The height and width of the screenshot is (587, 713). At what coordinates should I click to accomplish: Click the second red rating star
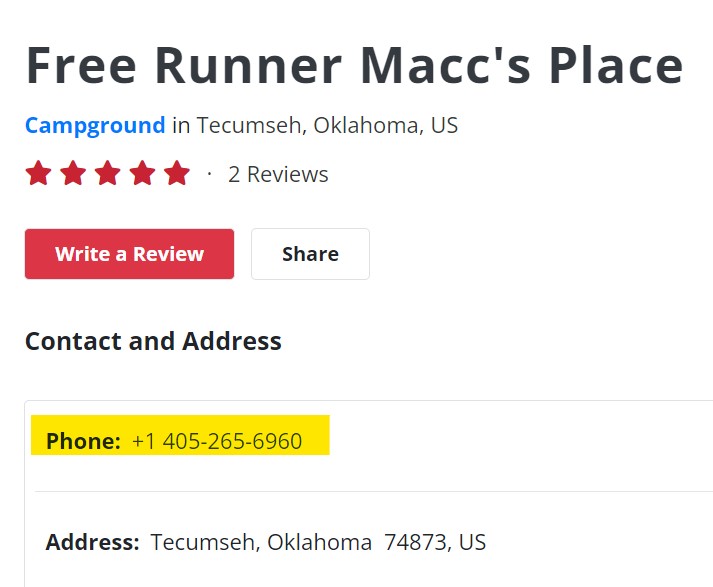(73, 174)
